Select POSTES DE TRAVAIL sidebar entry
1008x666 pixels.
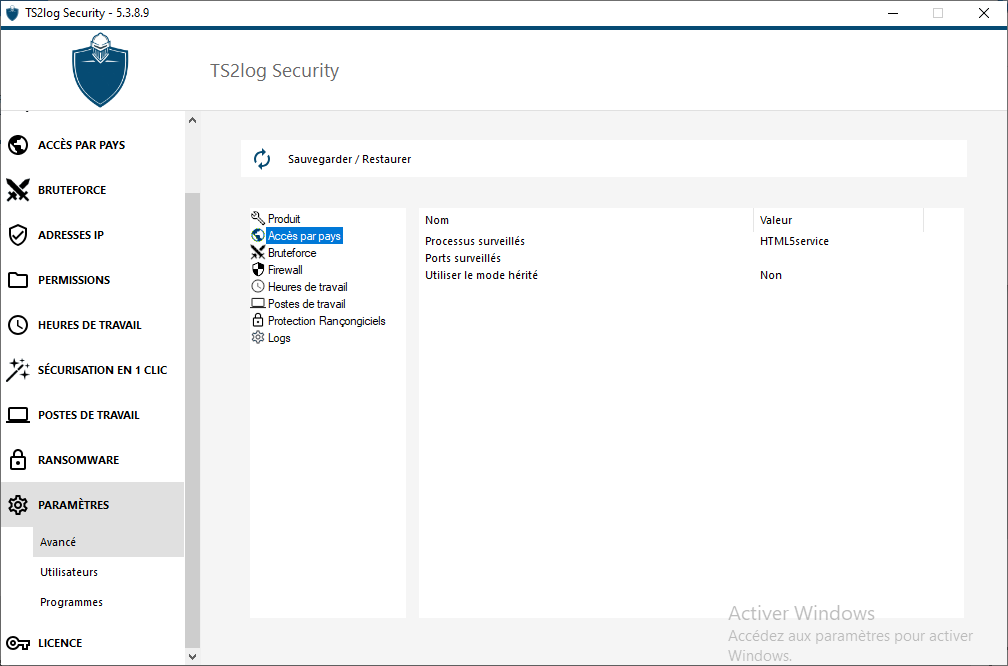tap(89, 415)
